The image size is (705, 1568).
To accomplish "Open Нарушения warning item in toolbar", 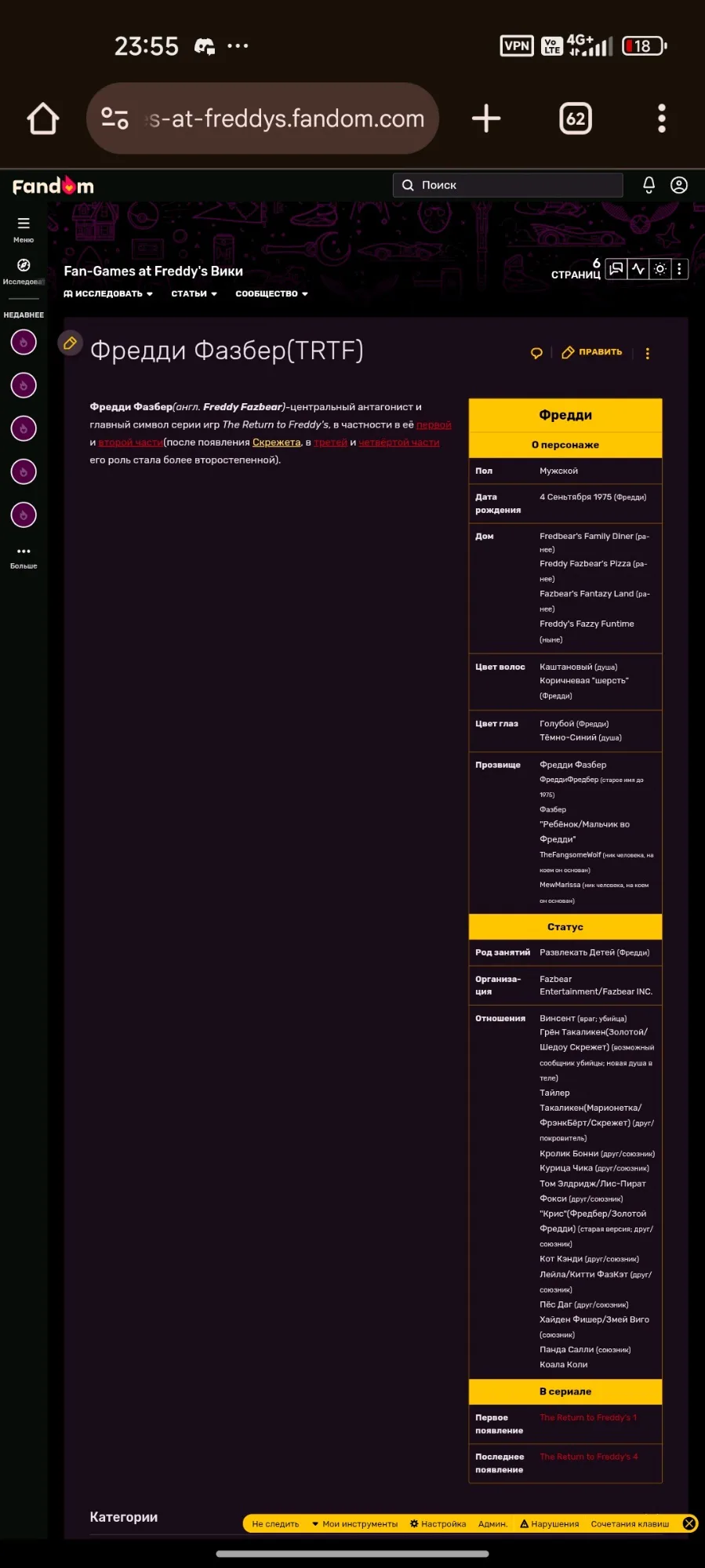I will point(549,1524).
